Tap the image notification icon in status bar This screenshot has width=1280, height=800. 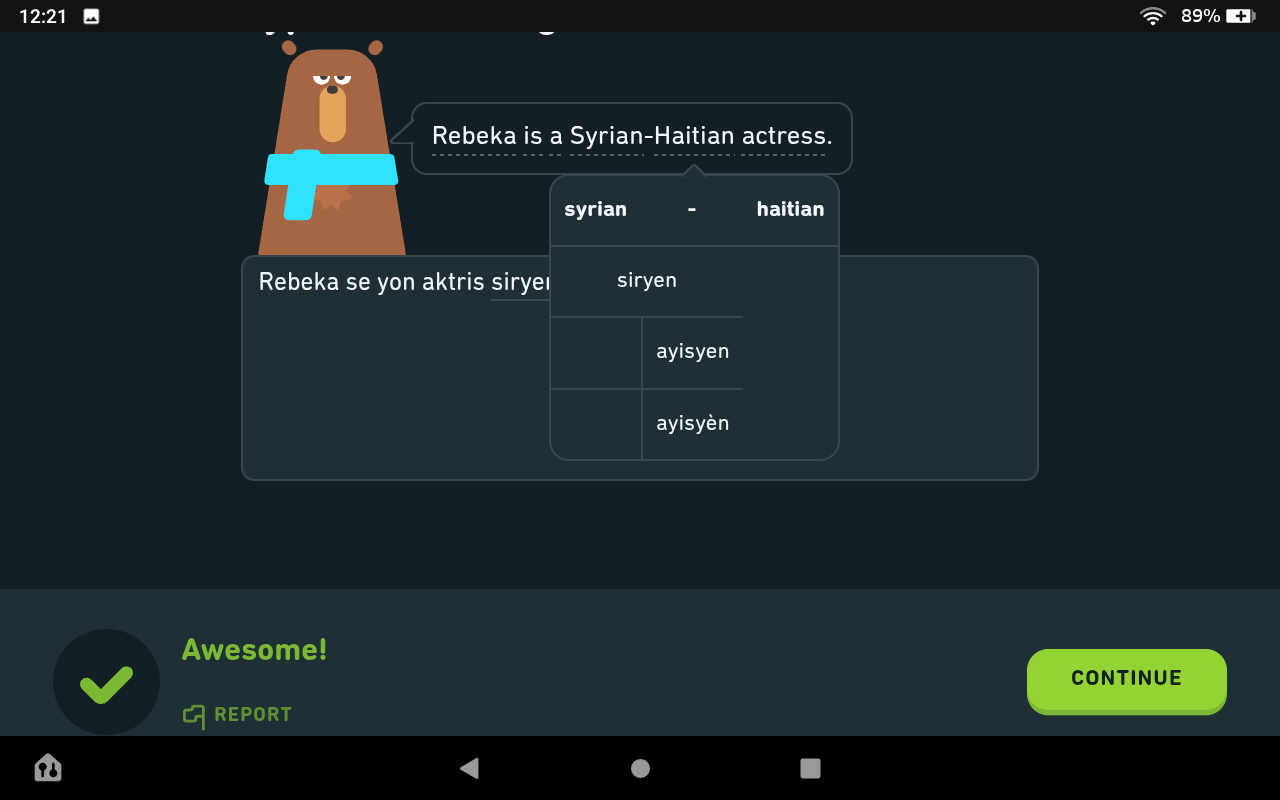(91, 16)
